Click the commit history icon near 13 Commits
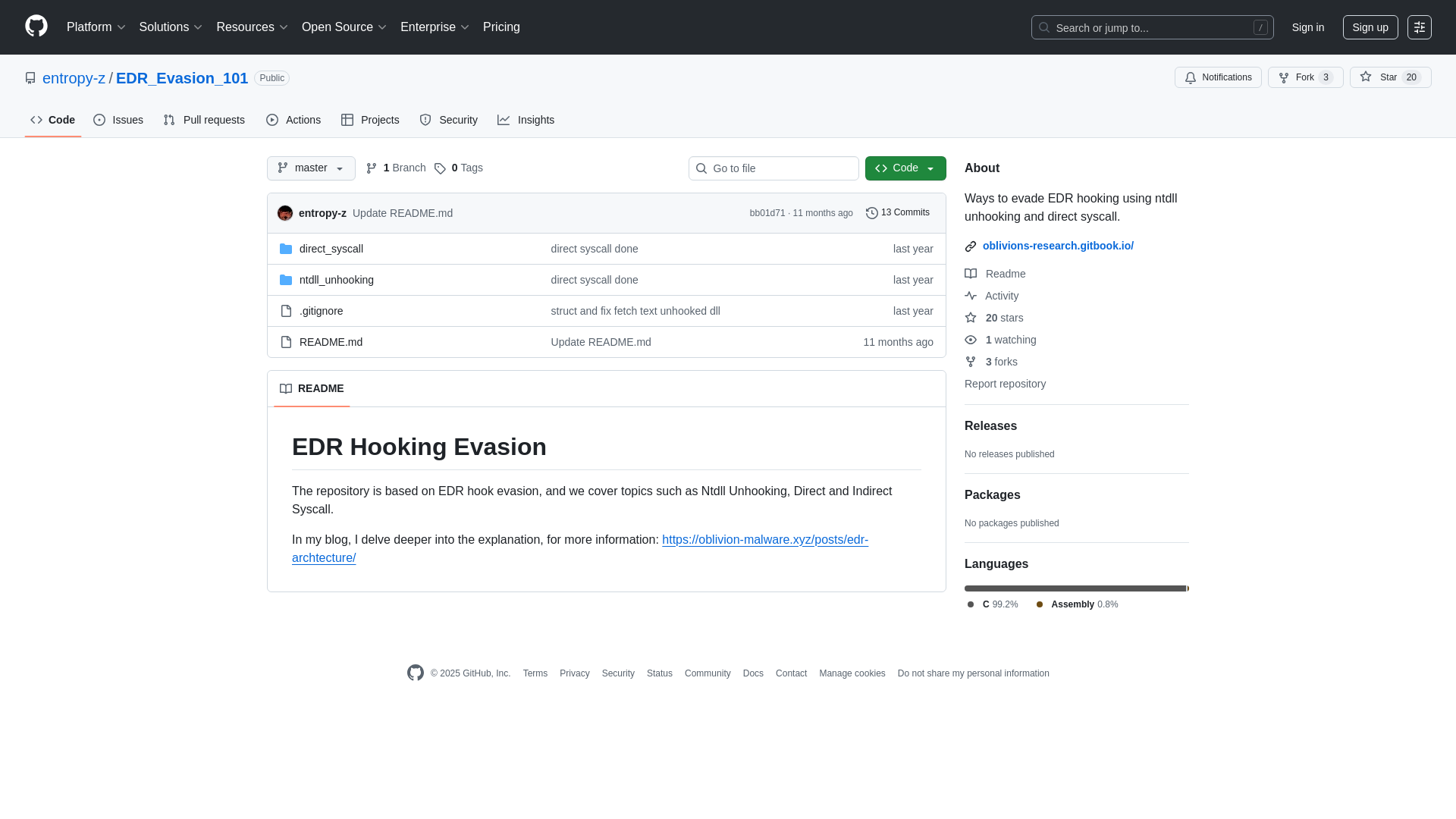The image size is (1456, 819). pyautogui.click(x=871, y=212)
